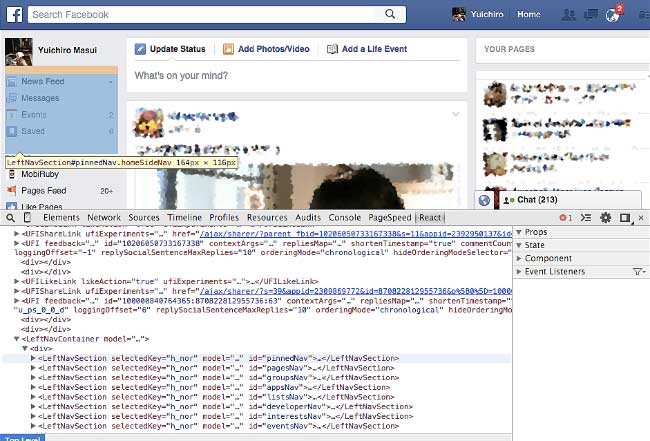Collapse the Props section

[519, 232]
